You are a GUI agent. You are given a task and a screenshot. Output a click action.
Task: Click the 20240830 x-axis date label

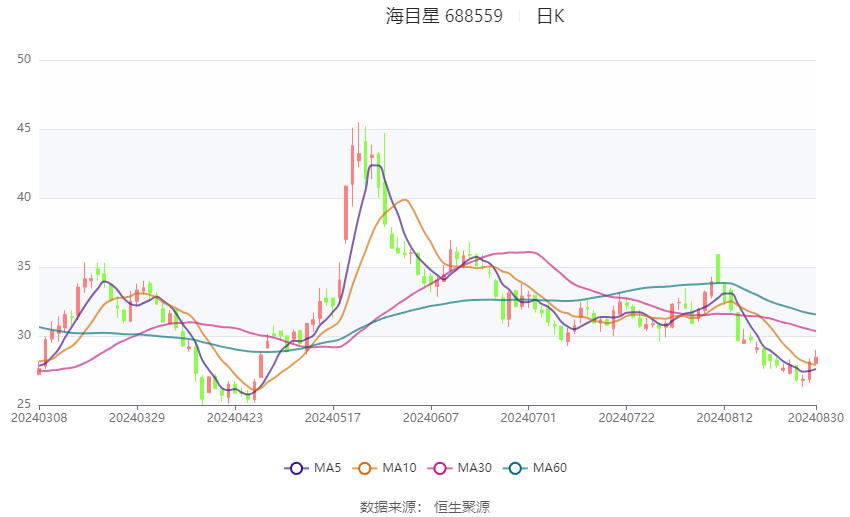tap(815, 418)
